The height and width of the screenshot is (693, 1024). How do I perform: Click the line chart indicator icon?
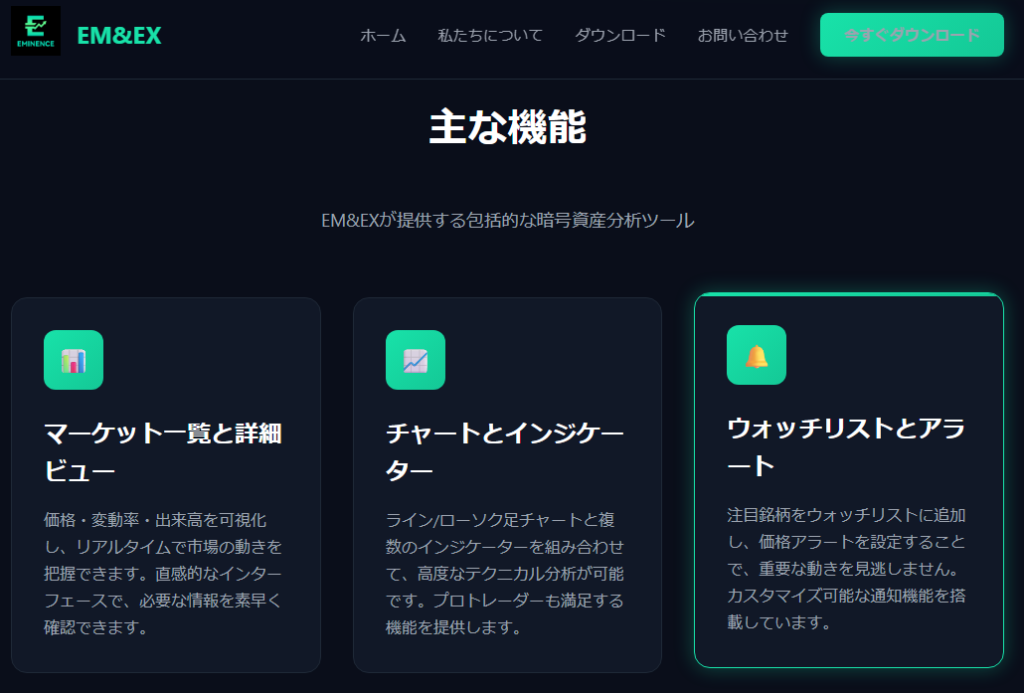point(415,360)
